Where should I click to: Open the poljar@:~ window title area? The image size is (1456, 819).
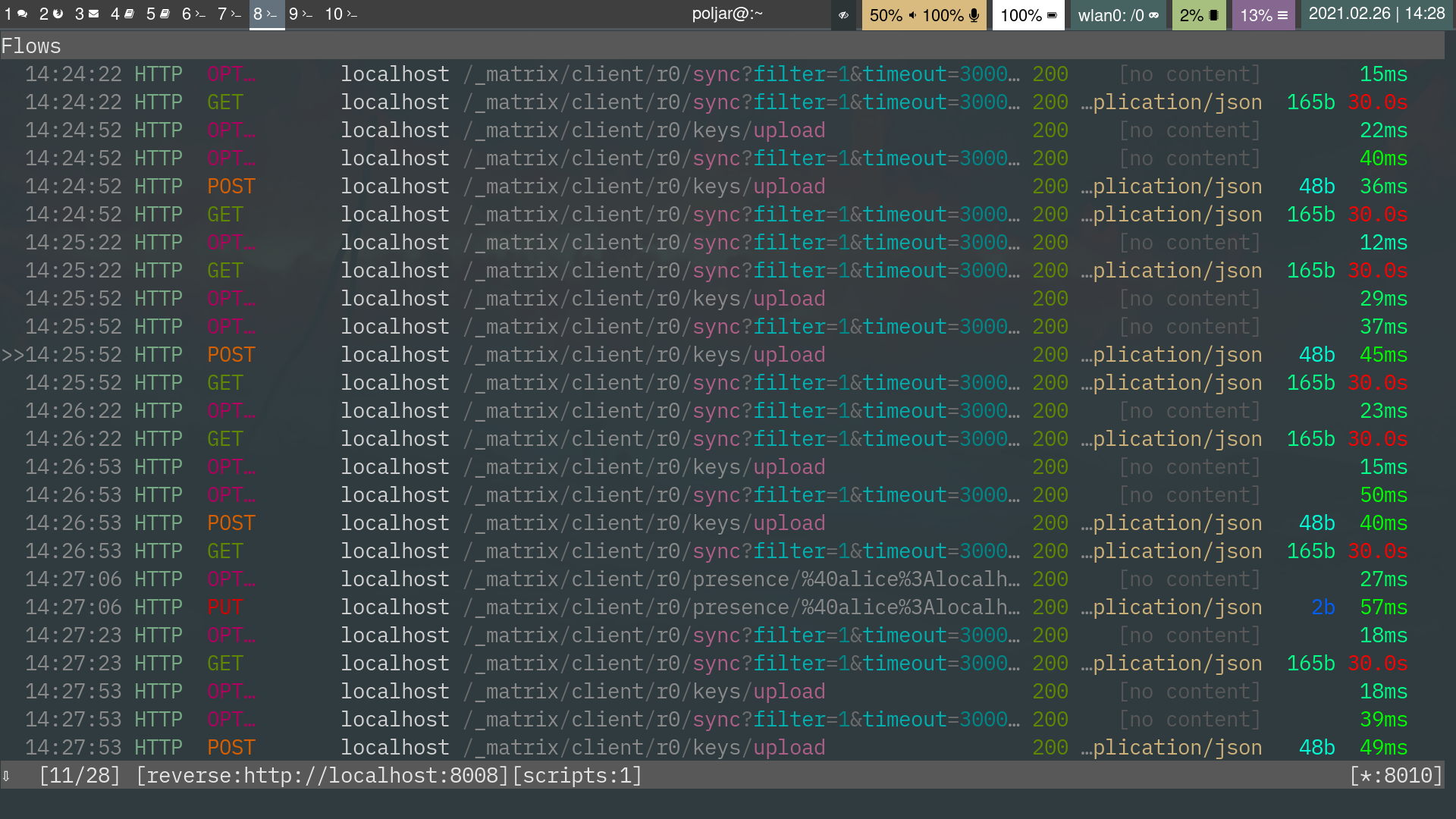point(726,14)
